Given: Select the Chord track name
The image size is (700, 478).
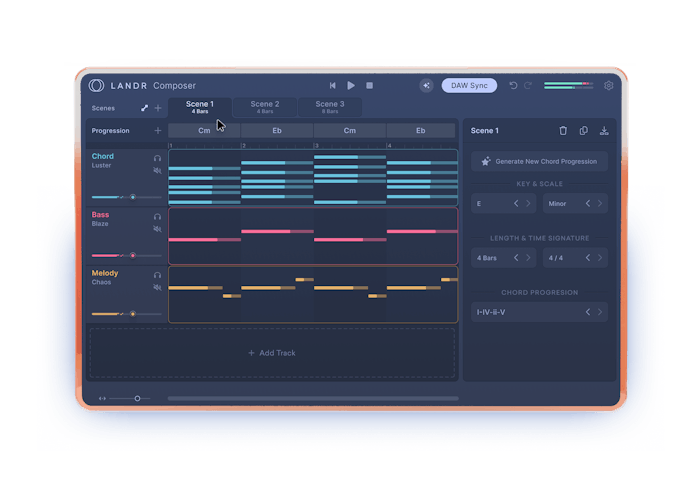Looking at the screenshot, I should pyautogui.click(x=103, y=156).
